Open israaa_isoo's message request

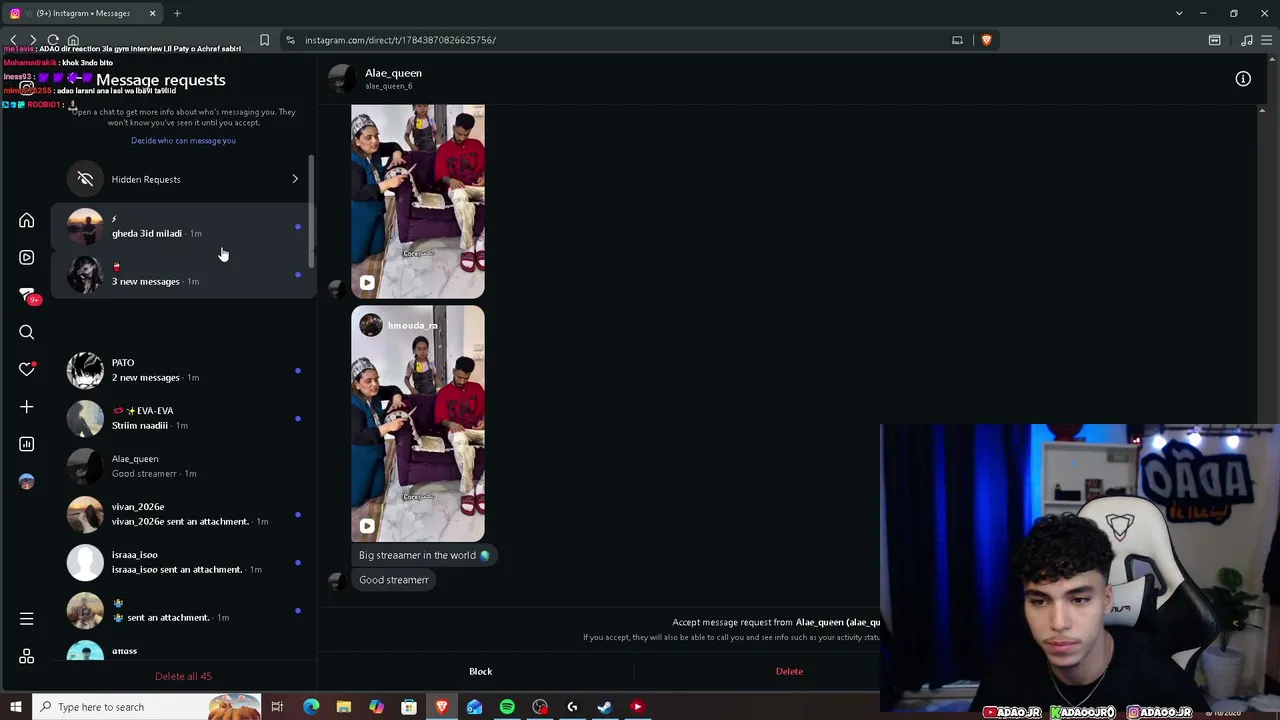pos(184,562)
